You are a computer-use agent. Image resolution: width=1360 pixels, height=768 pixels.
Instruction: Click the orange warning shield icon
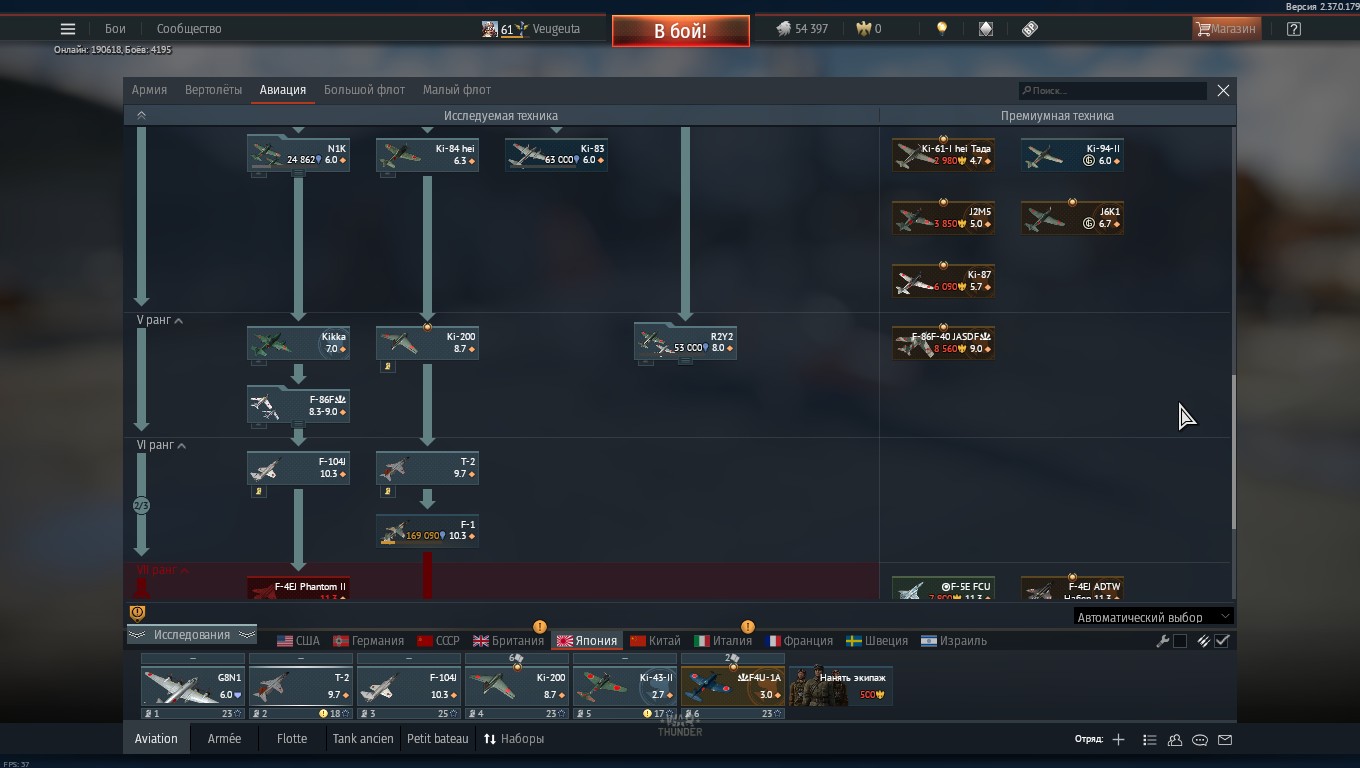[138, 613]
